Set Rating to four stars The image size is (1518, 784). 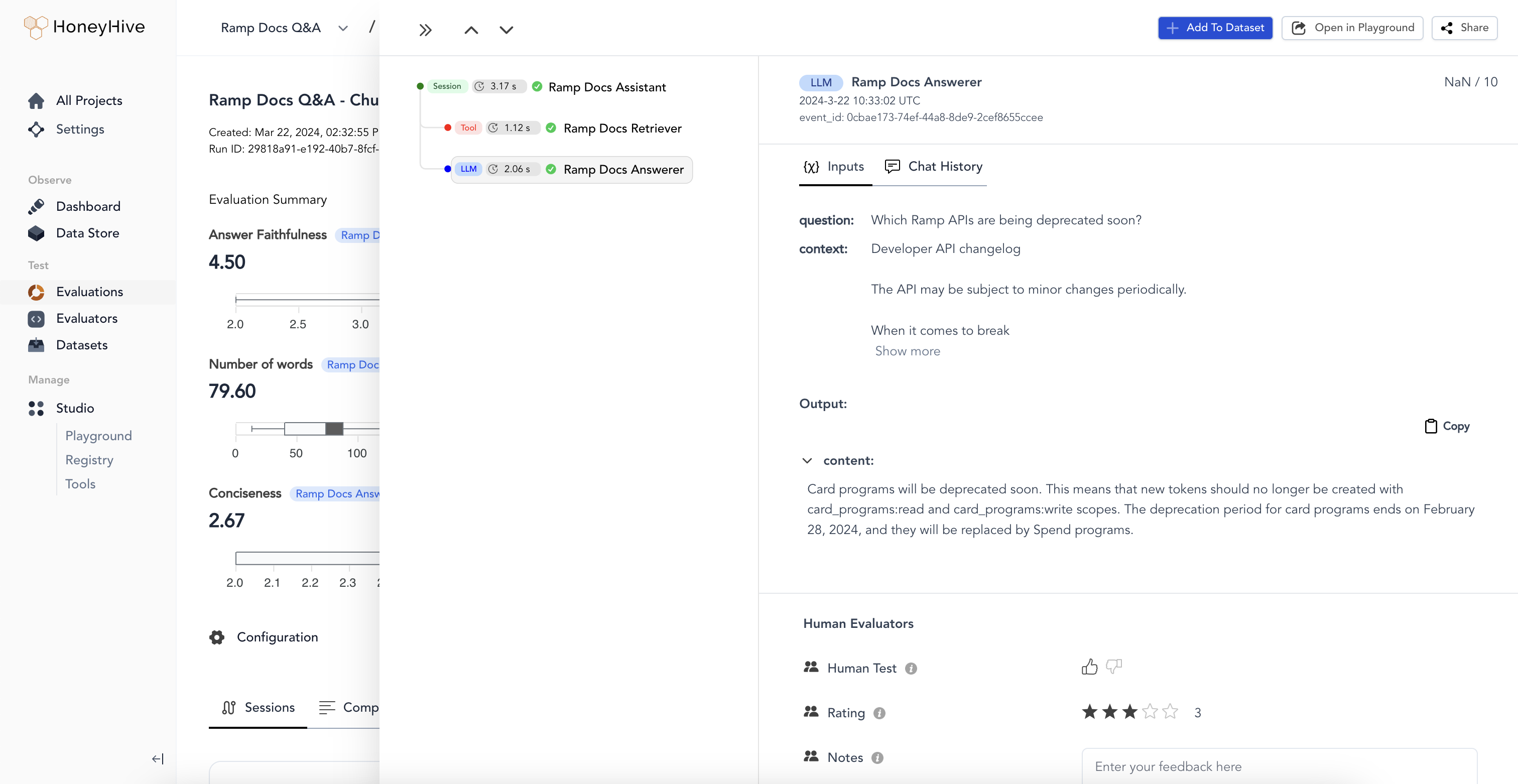(x=1150, y=712)
